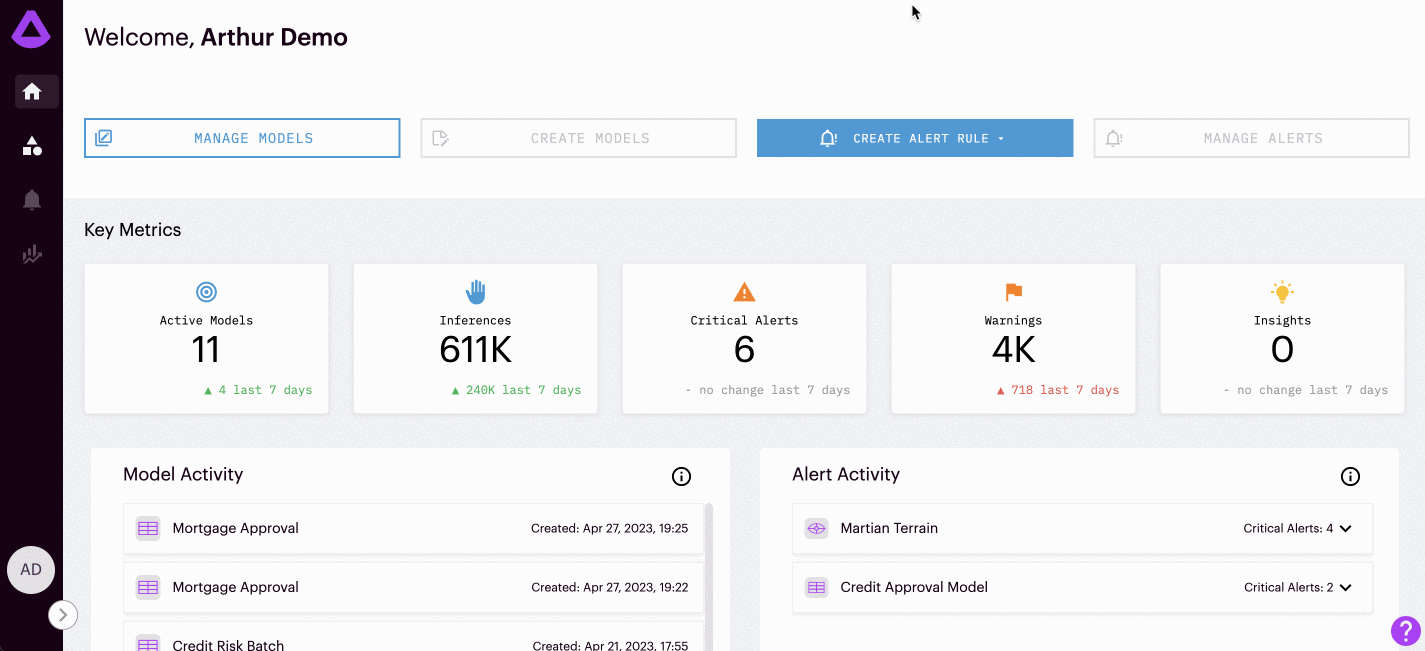This screenshot has width=1425, height=651.
Task: Click the Inferences value 611K
Action: (x=475, y=349)
